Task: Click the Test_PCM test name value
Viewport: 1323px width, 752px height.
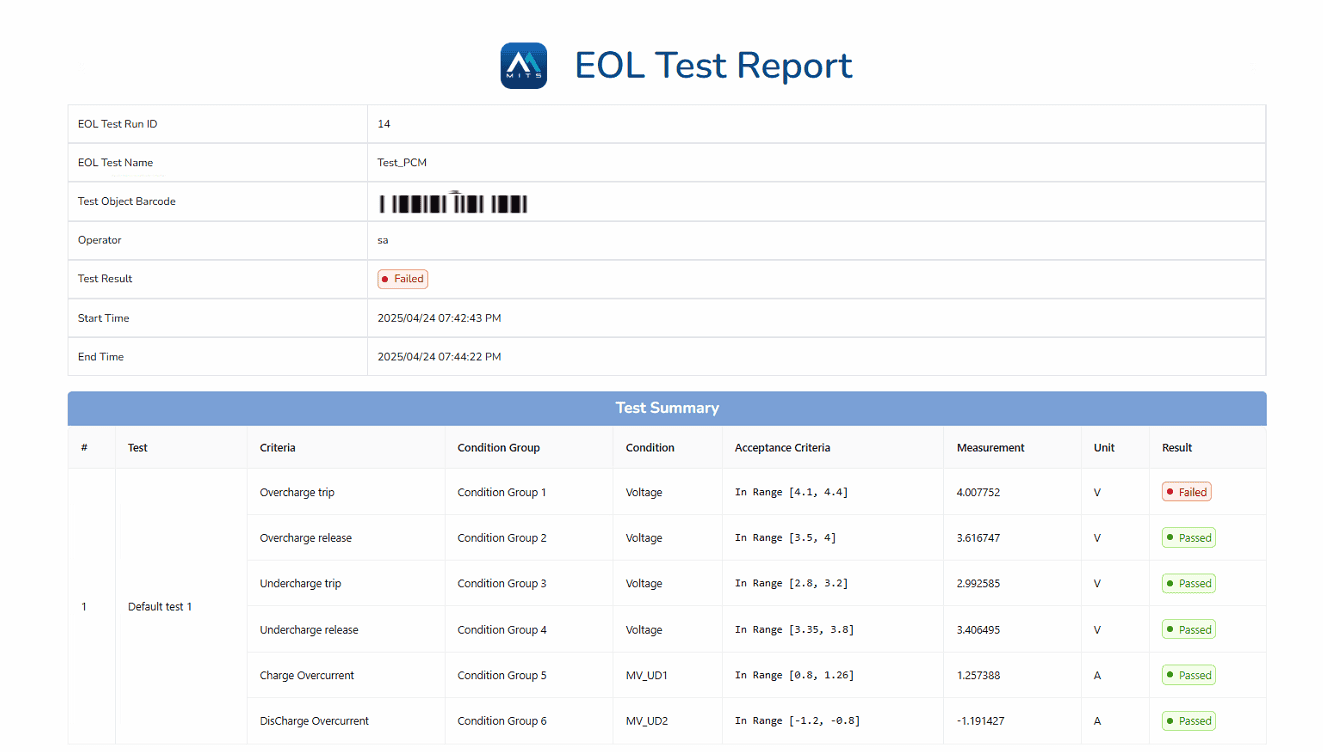Action: pyautogui.click(x=402, y=163)
